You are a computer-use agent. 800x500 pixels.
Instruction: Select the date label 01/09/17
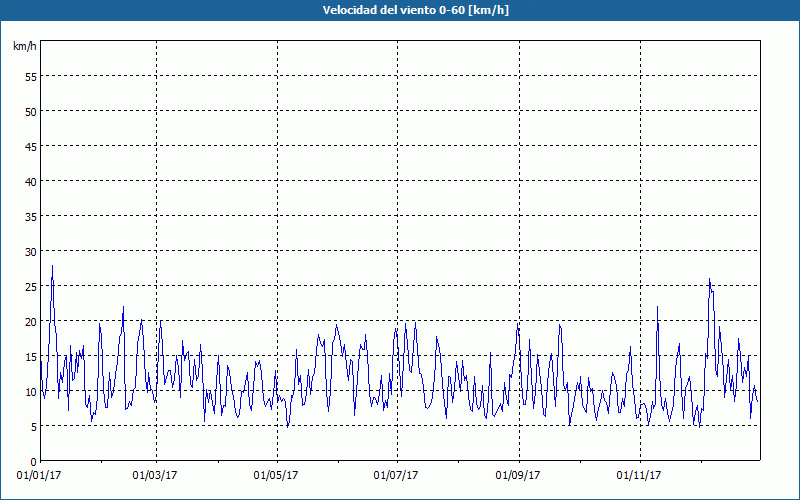coord(518,476)
